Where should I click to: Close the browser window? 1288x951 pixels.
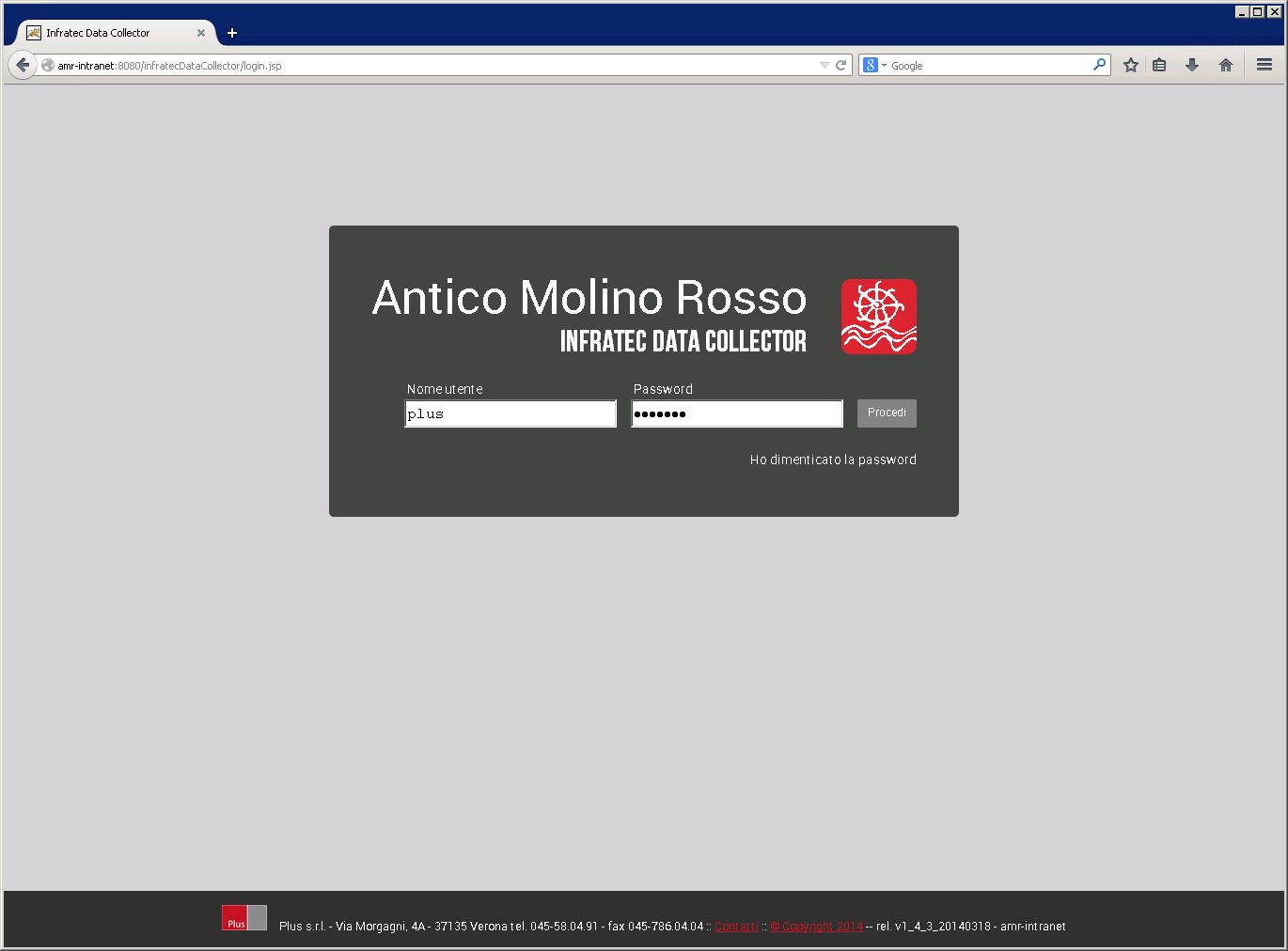tap(1275, 11)
